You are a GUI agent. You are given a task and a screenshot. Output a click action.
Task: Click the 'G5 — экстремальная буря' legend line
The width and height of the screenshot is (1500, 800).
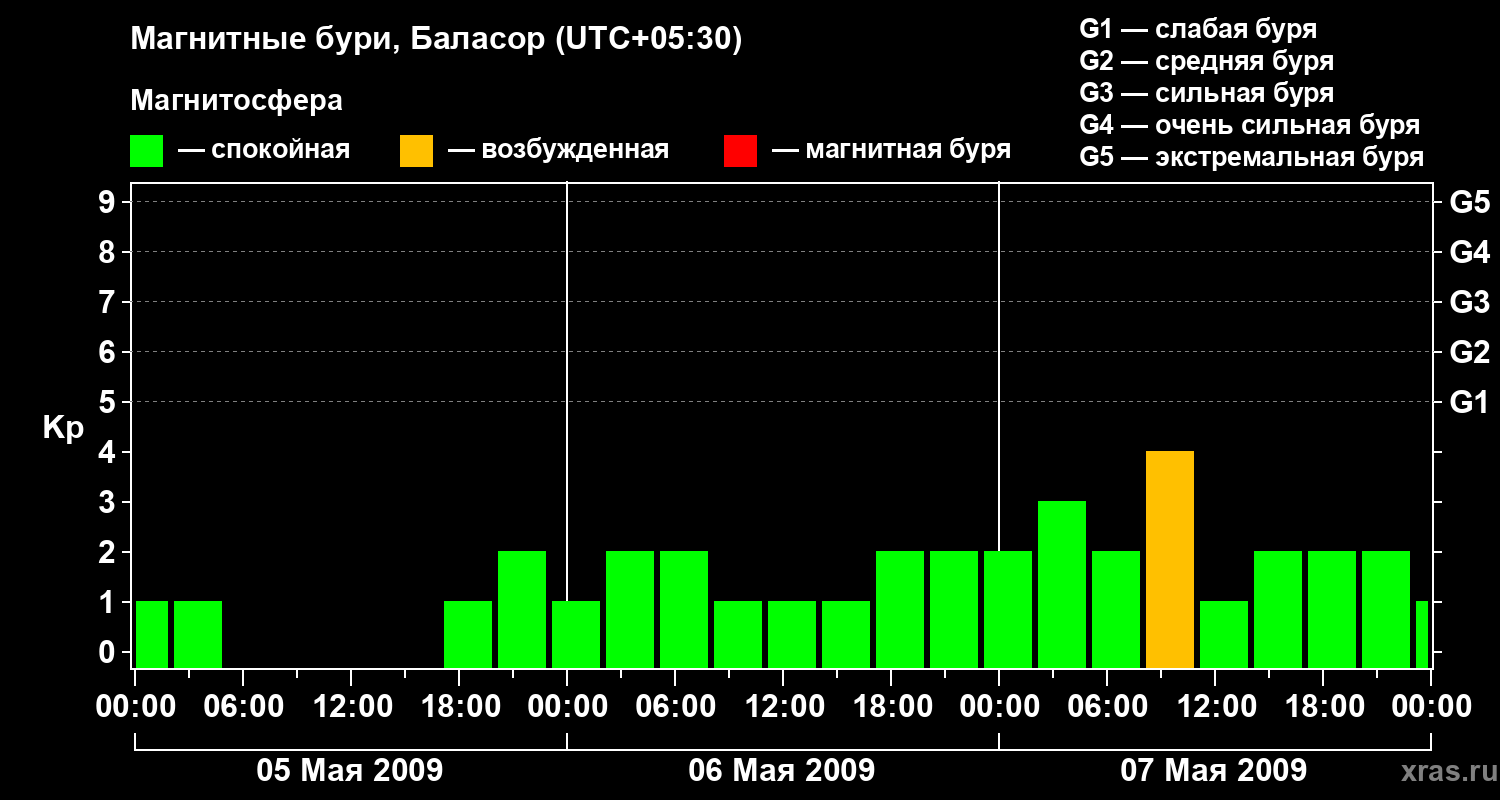[1251, 157]
